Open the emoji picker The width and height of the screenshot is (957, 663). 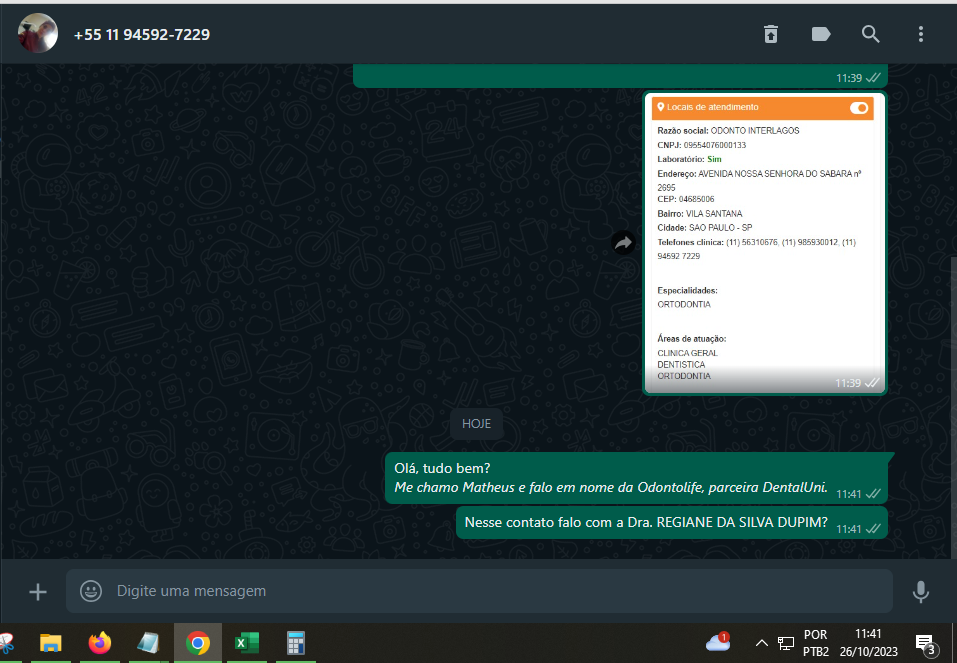pyautogui.click(x=91, y=591)
